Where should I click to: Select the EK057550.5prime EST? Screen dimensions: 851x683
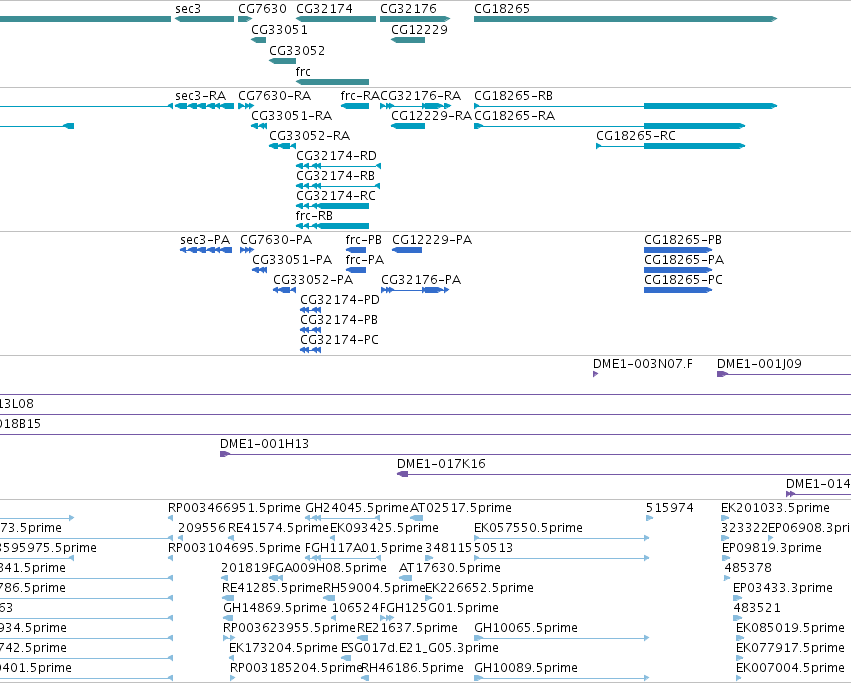point(561,538)
